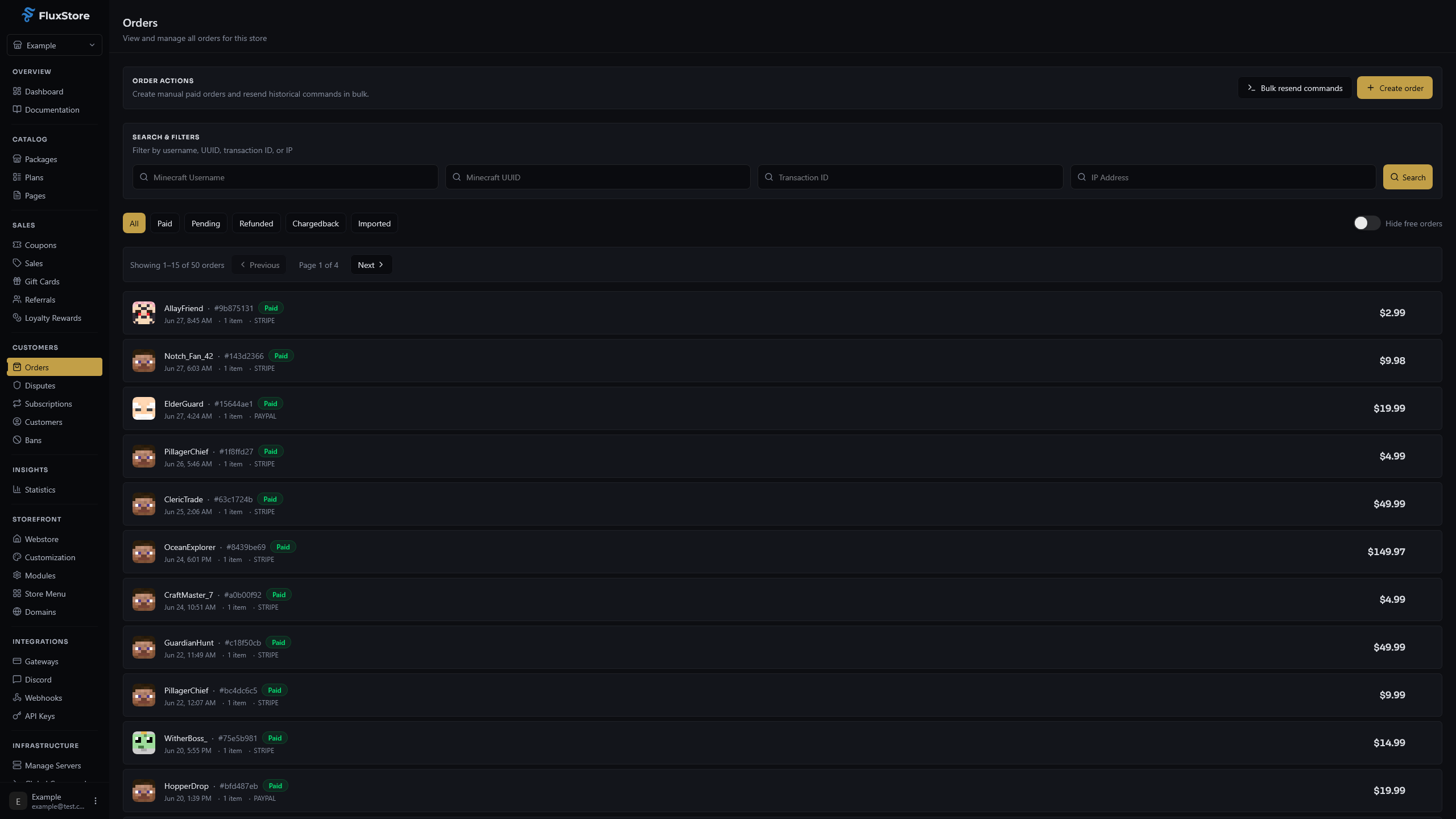Focus the Minecraft Username field
Image resolution: width=1456 pixels, height=819 pixels.
click(x=286, y=177)
